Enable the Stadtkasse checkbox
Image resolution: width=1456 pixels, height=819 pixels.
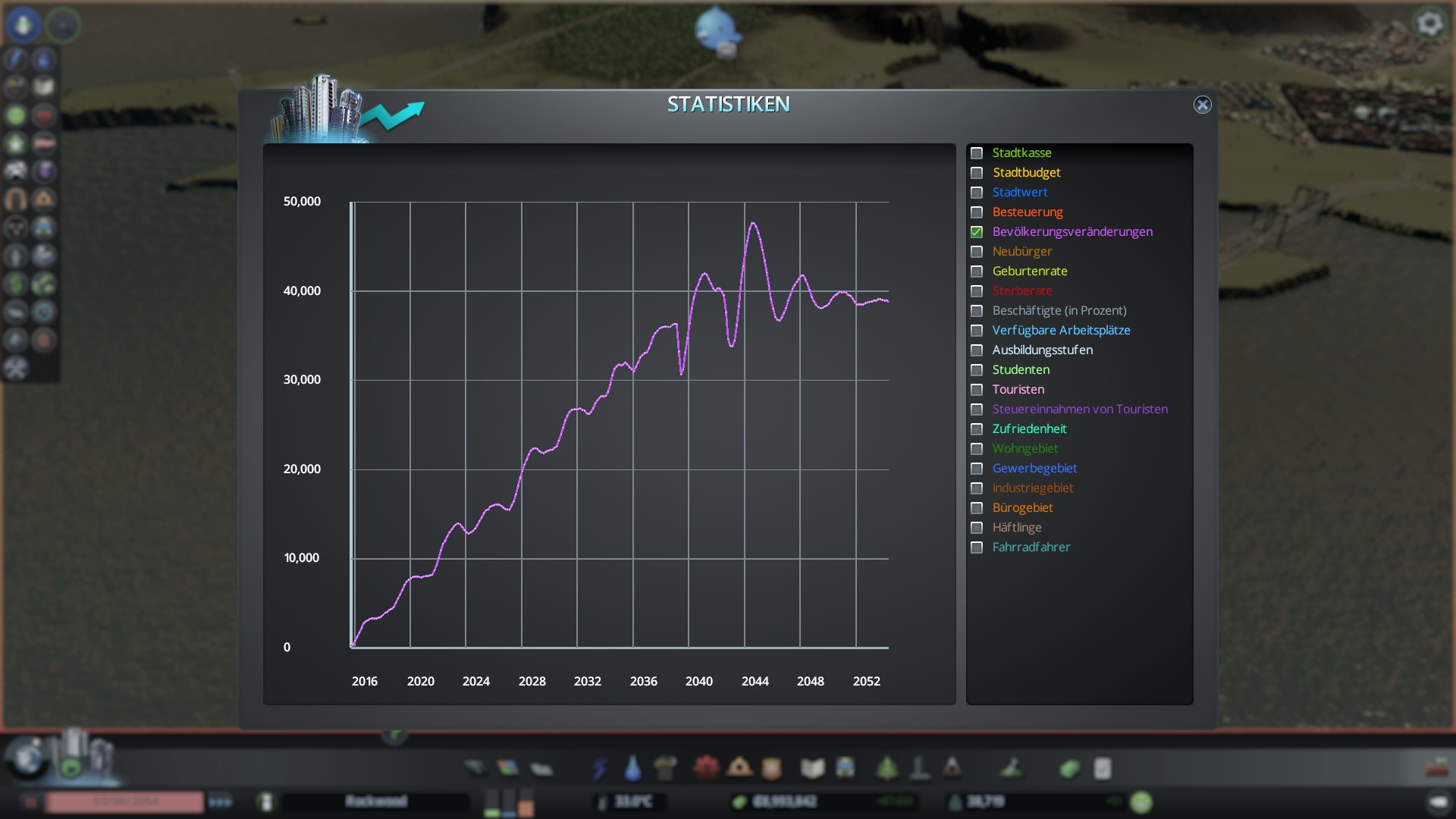pos(977,153)
